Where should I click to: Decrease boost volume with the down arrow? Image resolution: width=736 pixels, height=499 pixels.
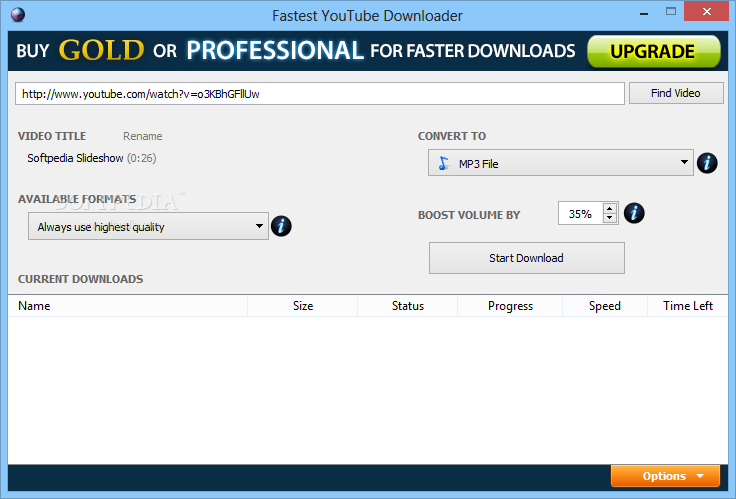pos(610,218)
